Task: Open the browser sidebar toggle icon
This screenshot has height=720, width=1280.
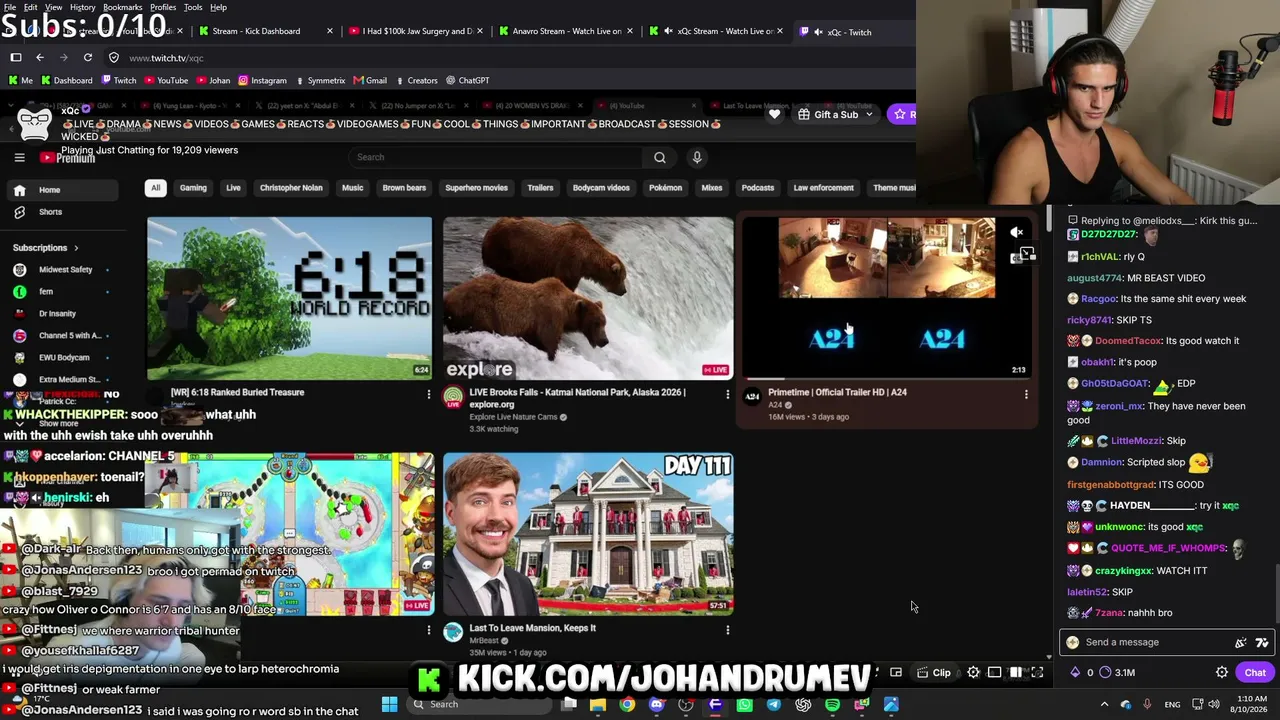Action: point(16,58)
